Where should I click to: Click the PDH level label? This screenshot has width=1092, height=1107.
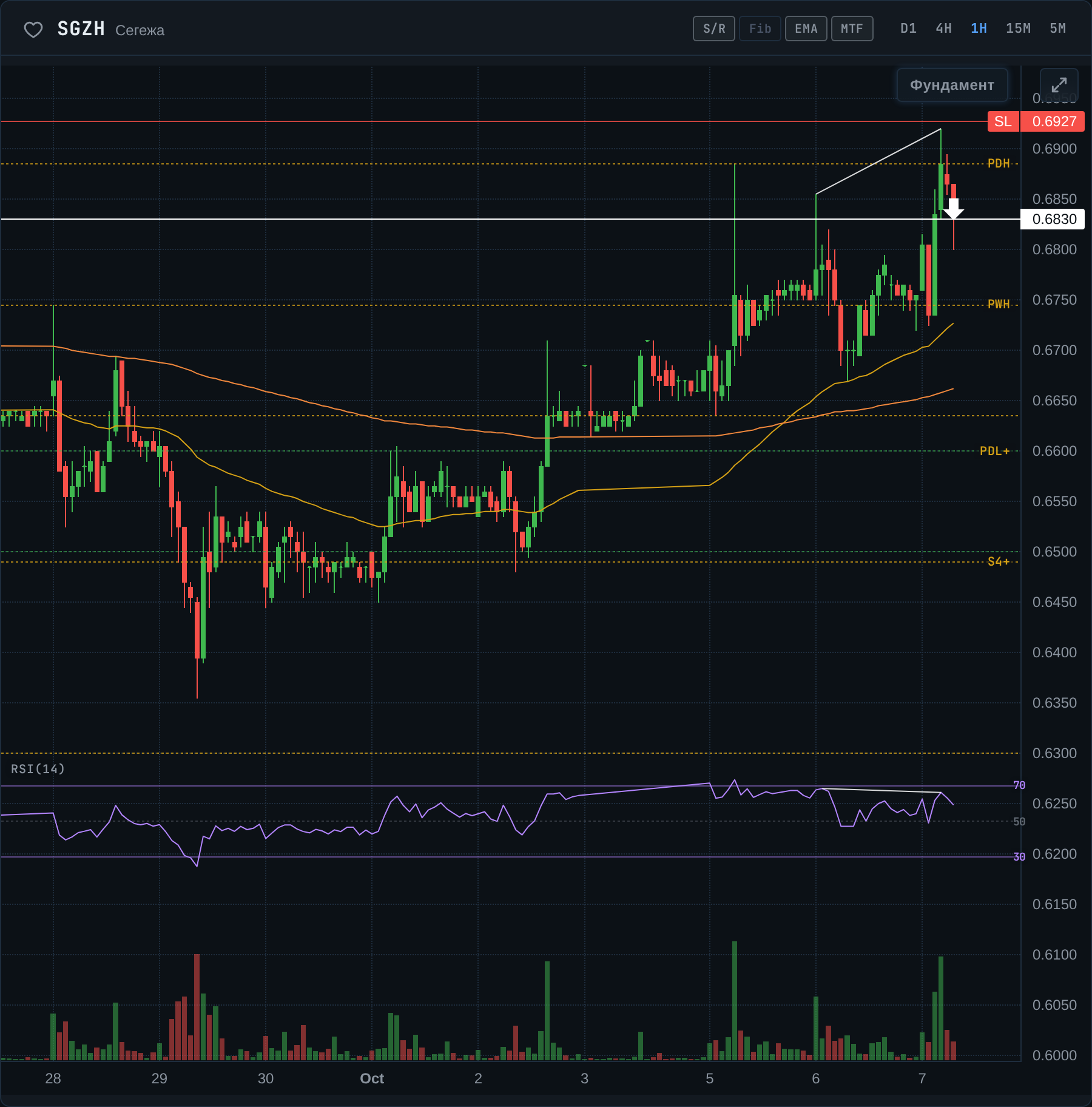click(999, 163)
